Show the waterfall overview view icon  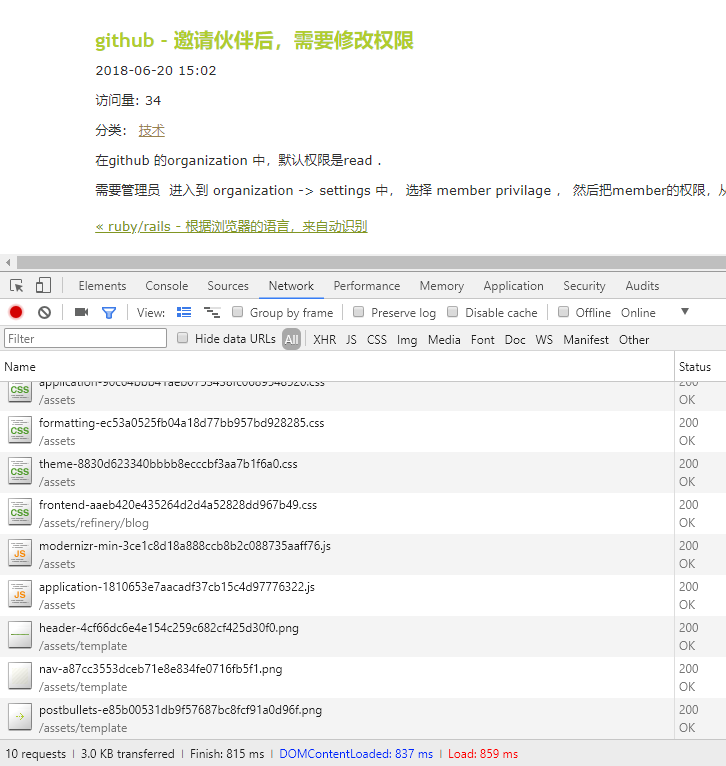[x=212, y=313]
